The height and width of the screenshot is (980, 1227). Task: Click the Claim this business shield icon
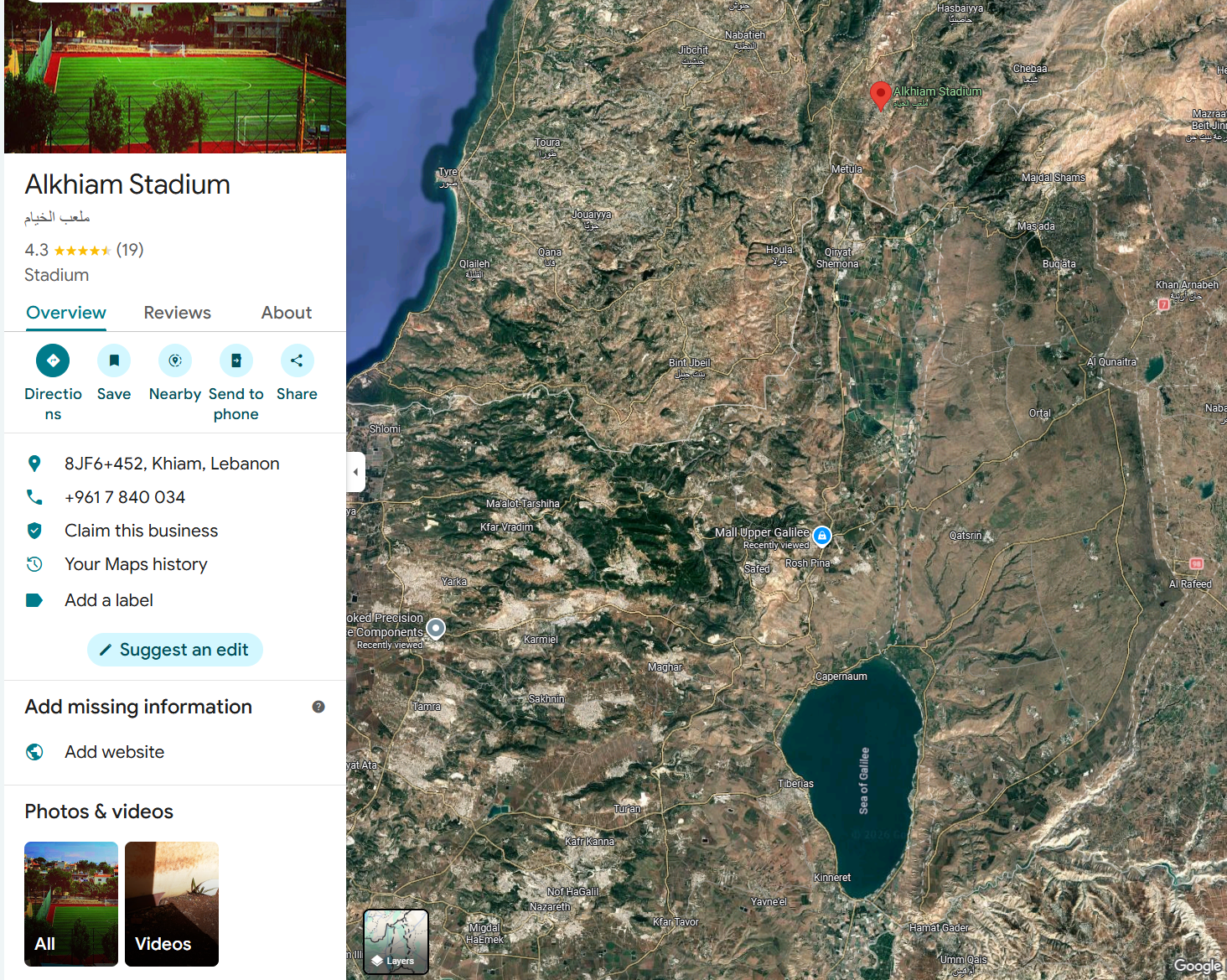tap(34, 531)
